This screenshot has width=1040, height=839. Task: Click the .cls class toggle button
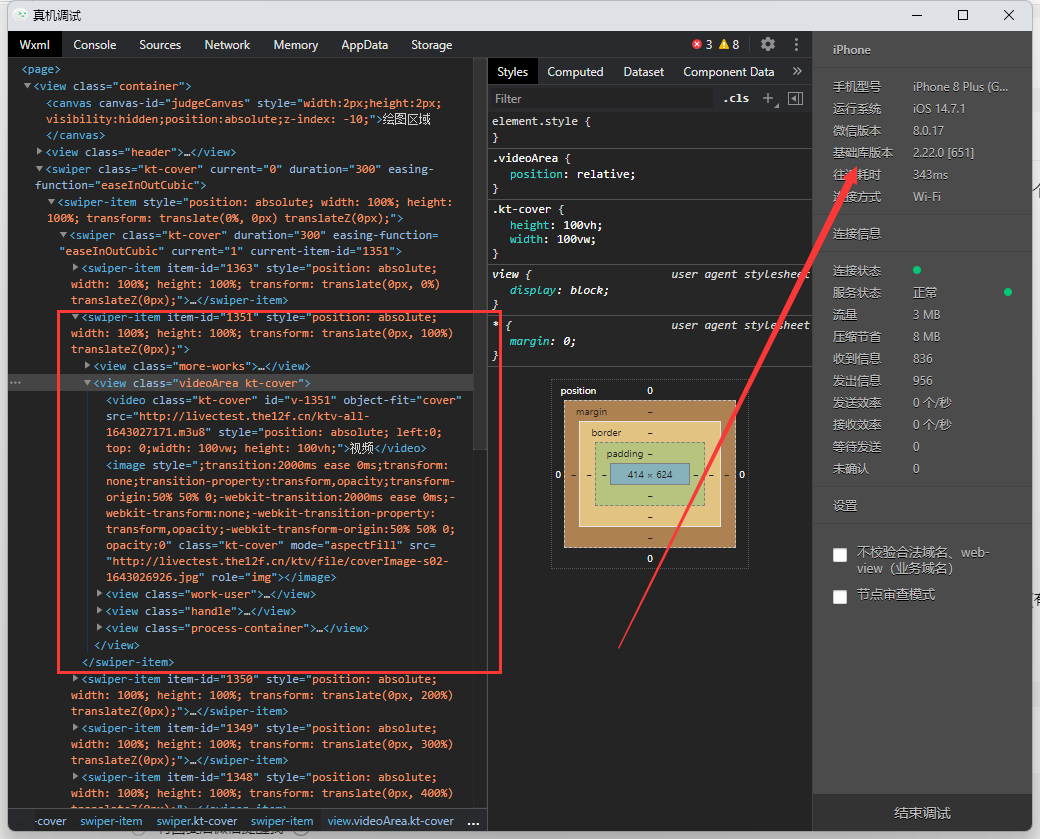click(x=736, y=98)
